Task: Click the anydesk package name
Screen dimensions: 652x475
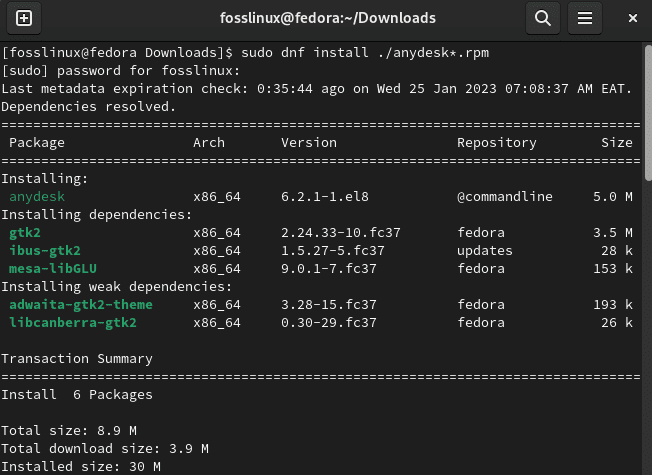Action: point(37,197)
